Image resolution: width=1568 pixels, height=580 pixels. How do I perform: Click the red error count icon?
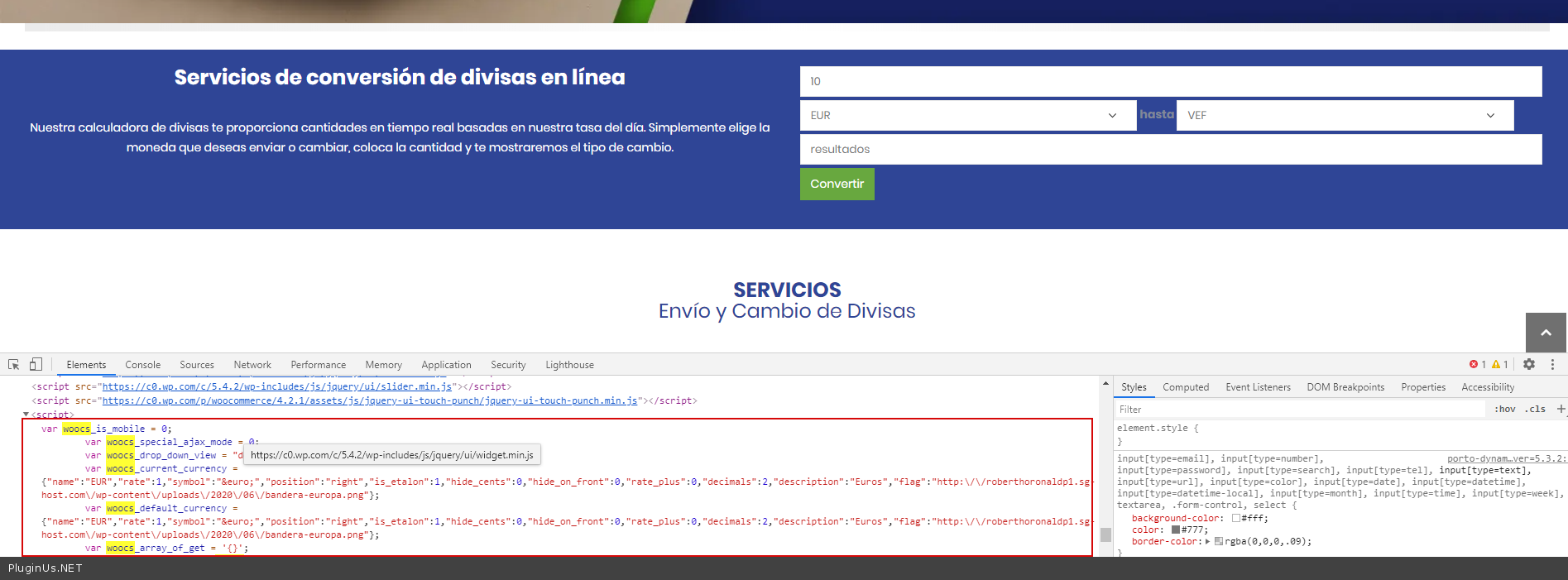coord(1474,364)
